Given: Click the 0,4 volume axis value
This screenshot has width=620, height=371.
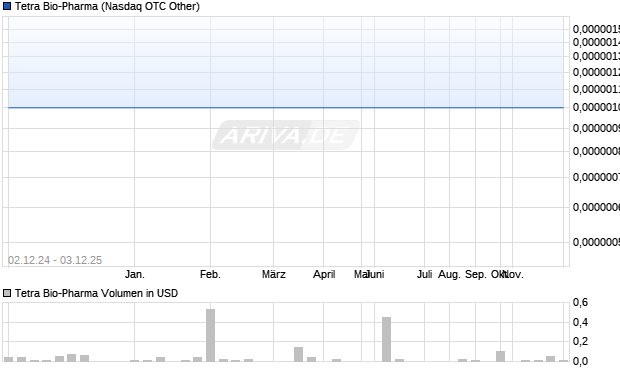Looking at the screenshot, I should (x=580, y=322).
